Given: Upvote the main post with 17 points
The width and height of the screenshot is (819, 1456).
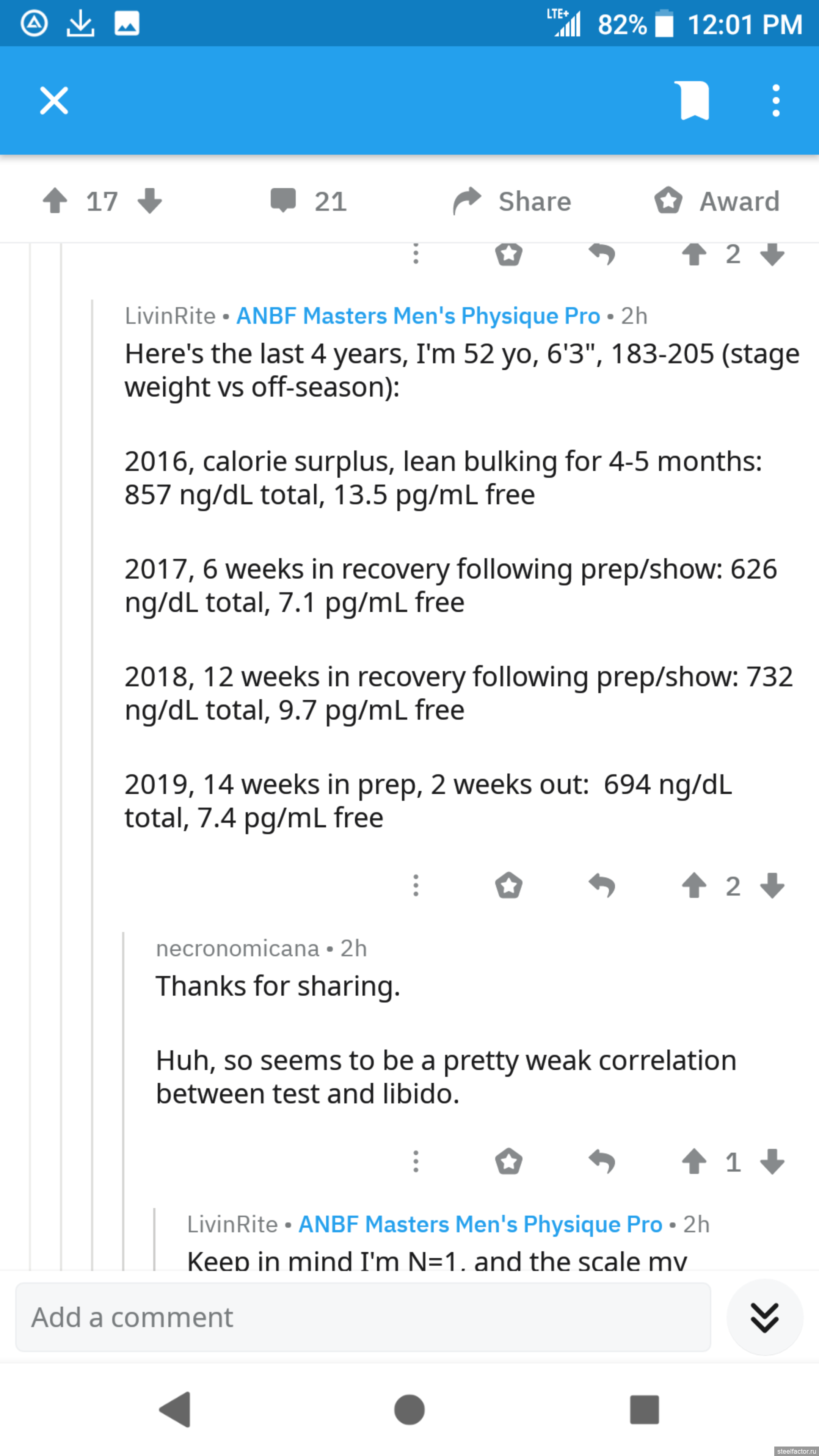Looking at the screenshot, I should (55, 201).
